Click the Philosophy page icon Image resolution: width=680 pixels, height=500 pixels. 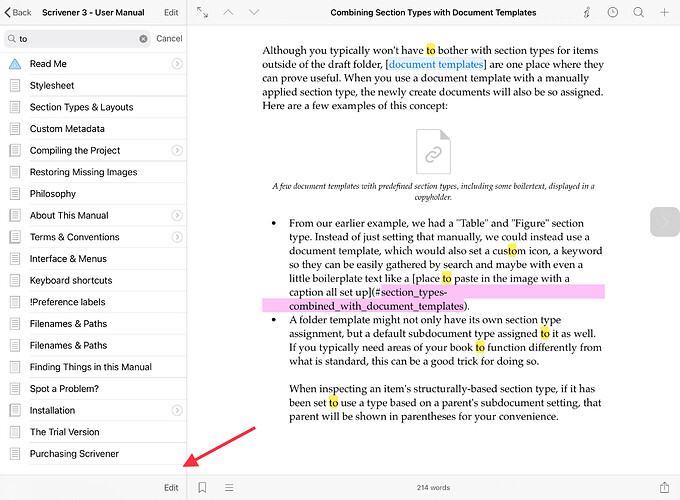pyautogui.click(x=15, y=194)
